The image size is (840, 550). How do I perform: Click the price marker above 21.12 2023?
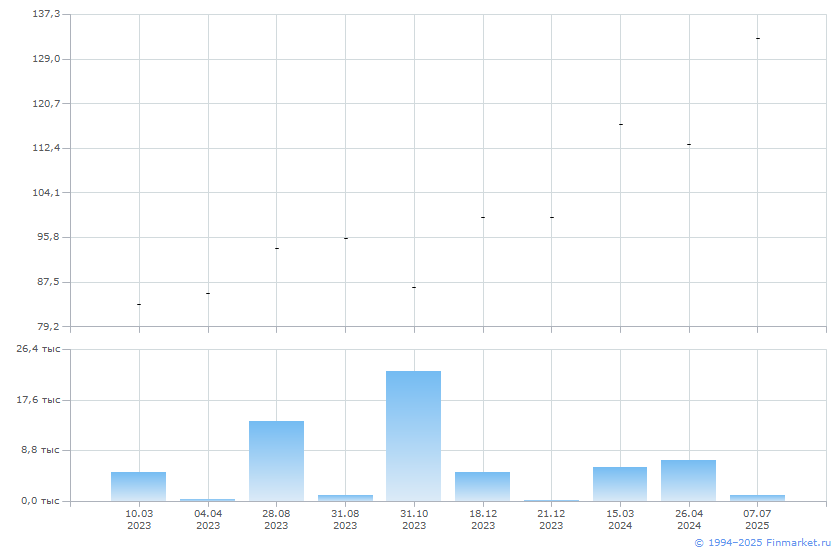[552, 217]
